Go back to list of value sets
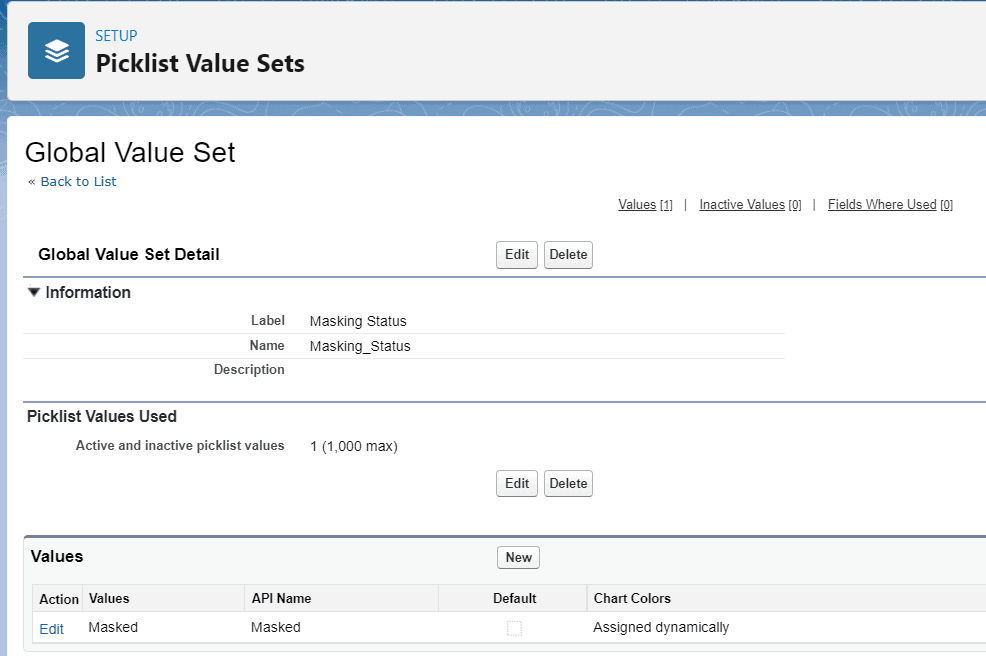Image resolution: width=986 pixels, height=656 pixels. [72, 182]
